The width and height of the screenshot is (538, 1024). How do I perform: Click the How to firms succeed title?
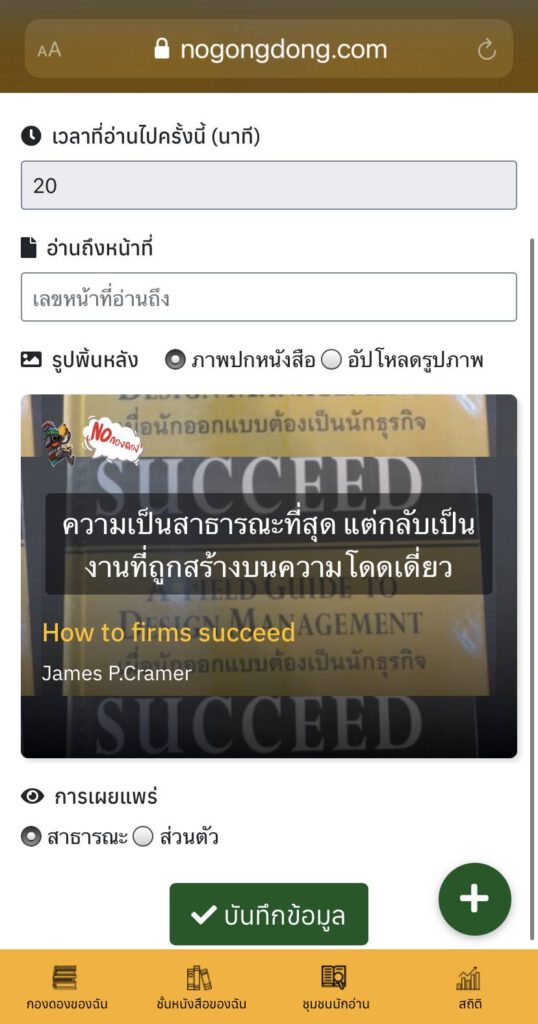168,633
